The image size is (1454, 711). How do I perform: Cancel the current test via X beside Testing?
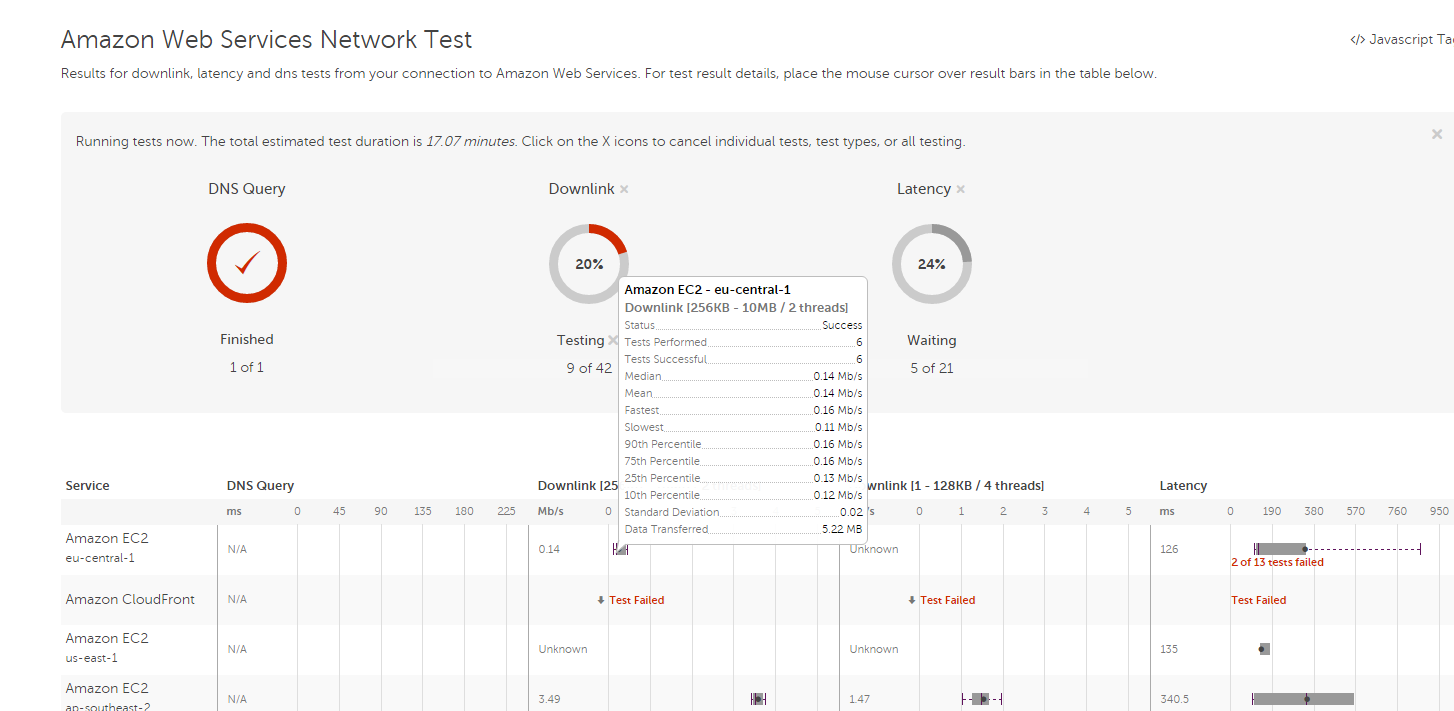click(613, 340)
